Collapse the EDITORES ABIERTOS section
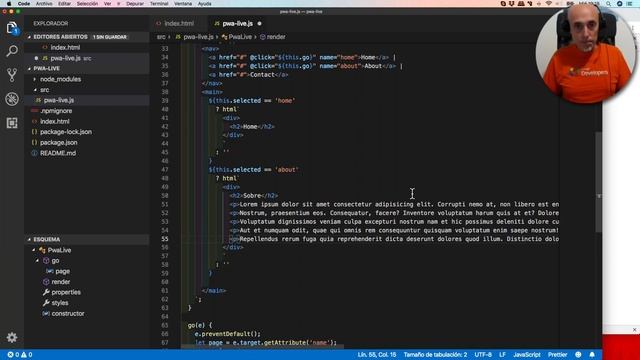The width and height of the screenshot is (640, 360). (x=29, y=37)
